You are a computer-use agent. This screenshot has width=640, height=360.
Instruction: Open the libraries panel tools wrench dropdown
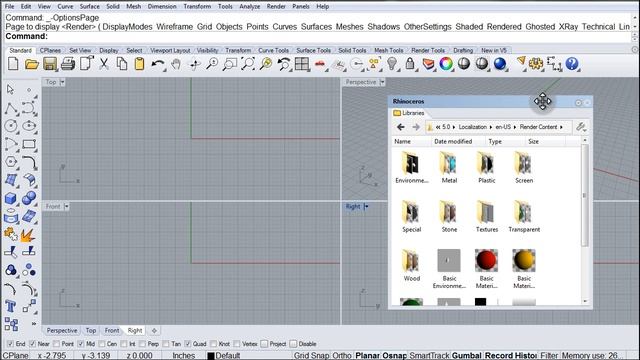pos(581,127)
